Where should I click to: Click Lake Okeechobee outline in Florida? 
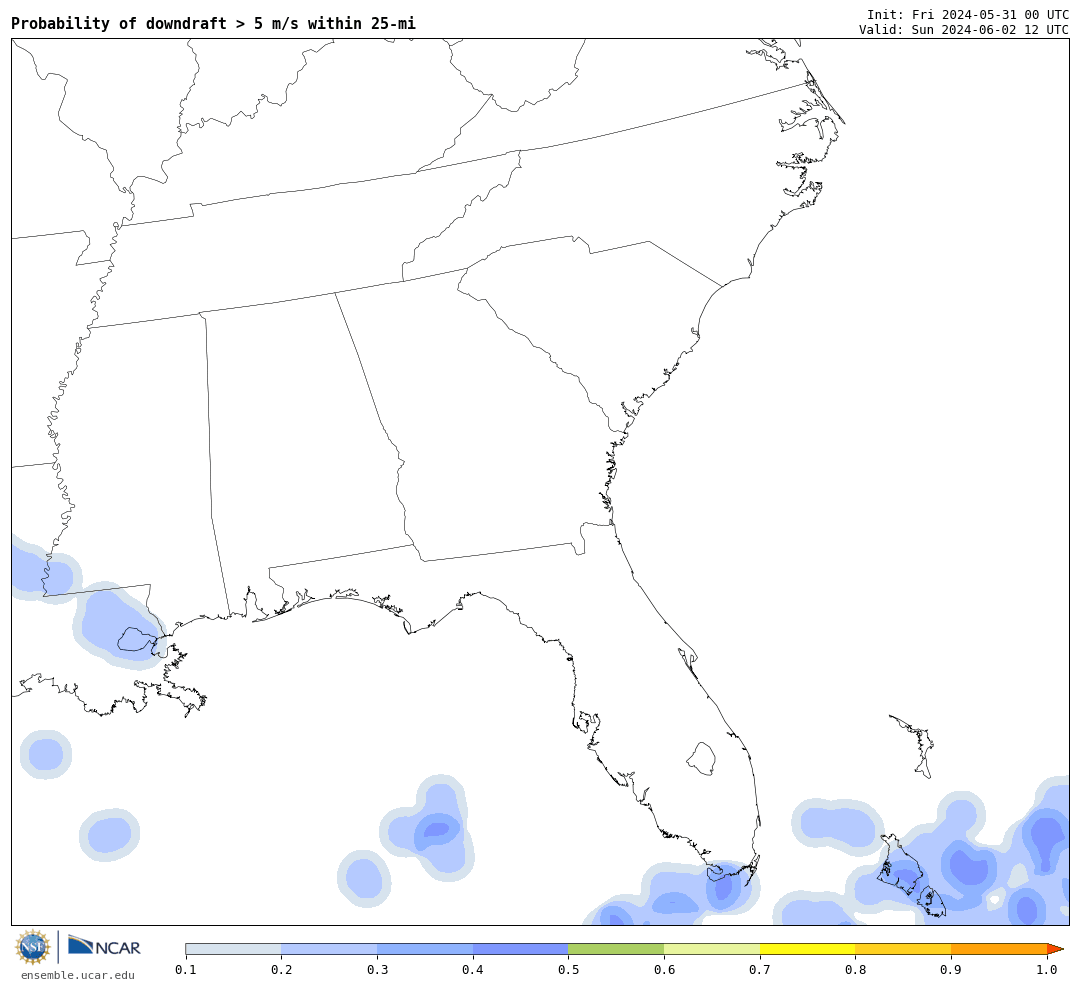coord(701,759)
